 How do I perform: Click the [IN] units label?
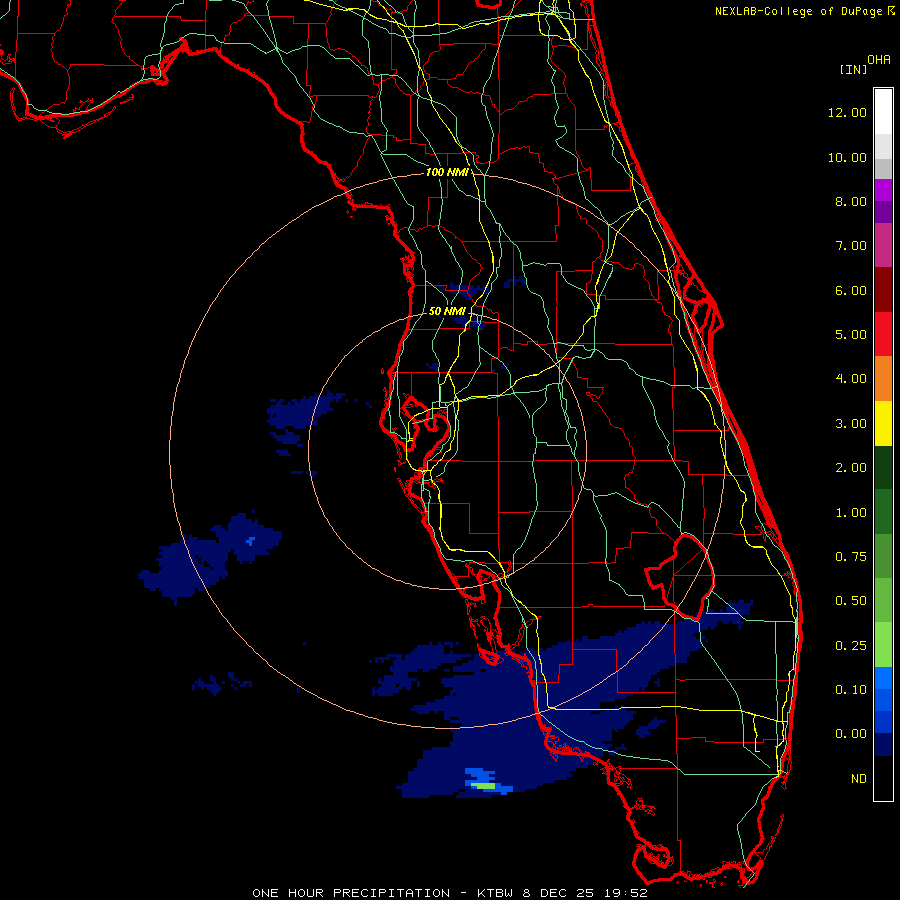pos(853,69)
